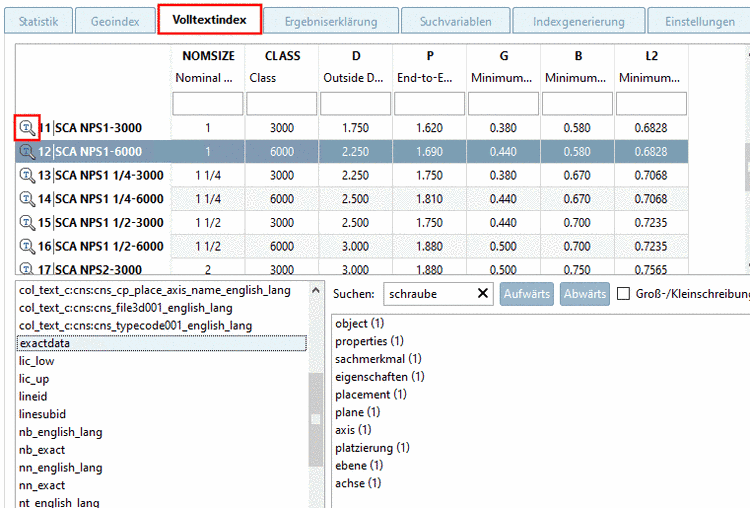This screenshot has height=508, width=750.
Task: Open the Einstellungen tab
Action: pyautogui.click(x=699, y=22)
